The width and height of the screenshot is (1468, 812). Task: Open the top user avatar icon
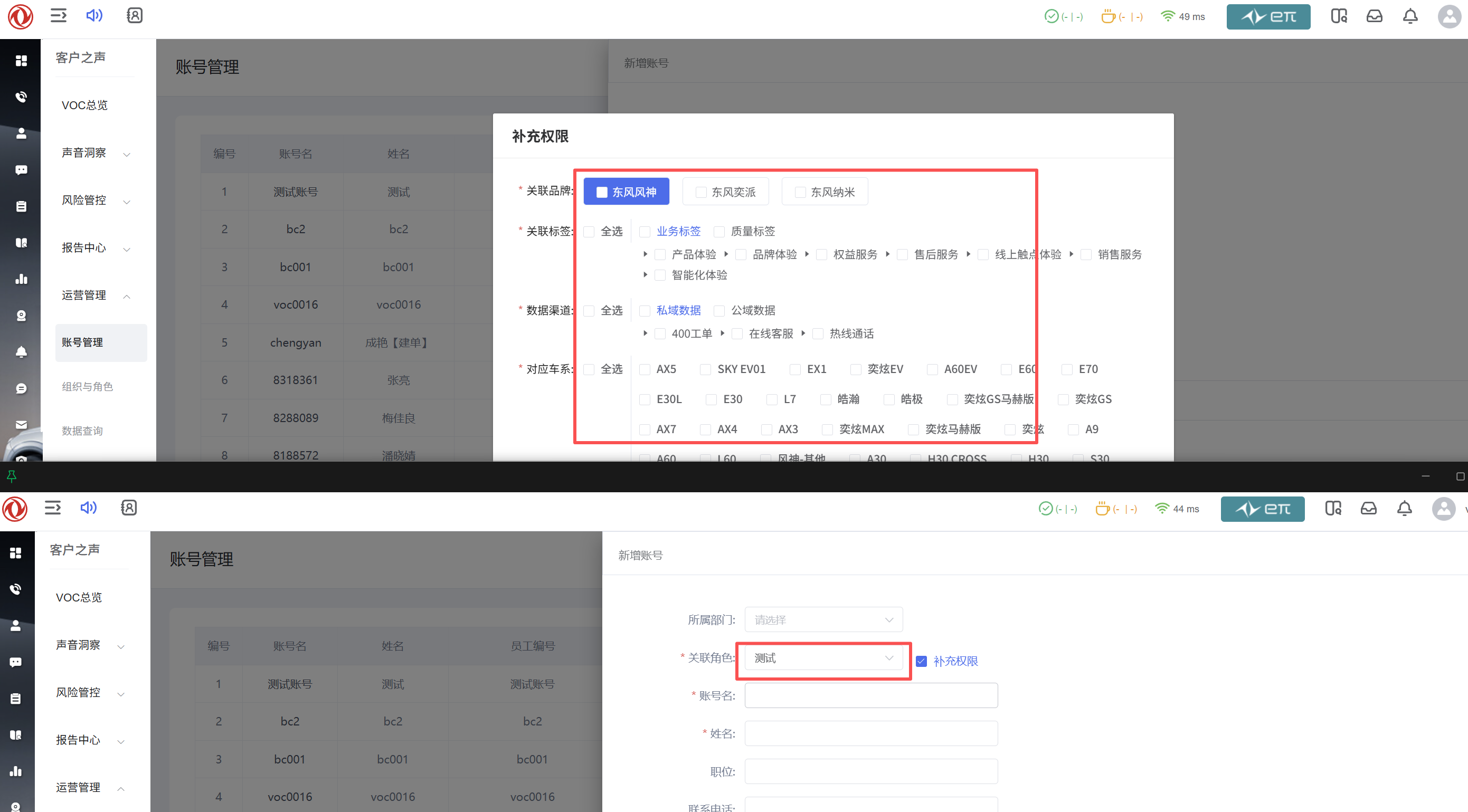tap(1448, 16)
